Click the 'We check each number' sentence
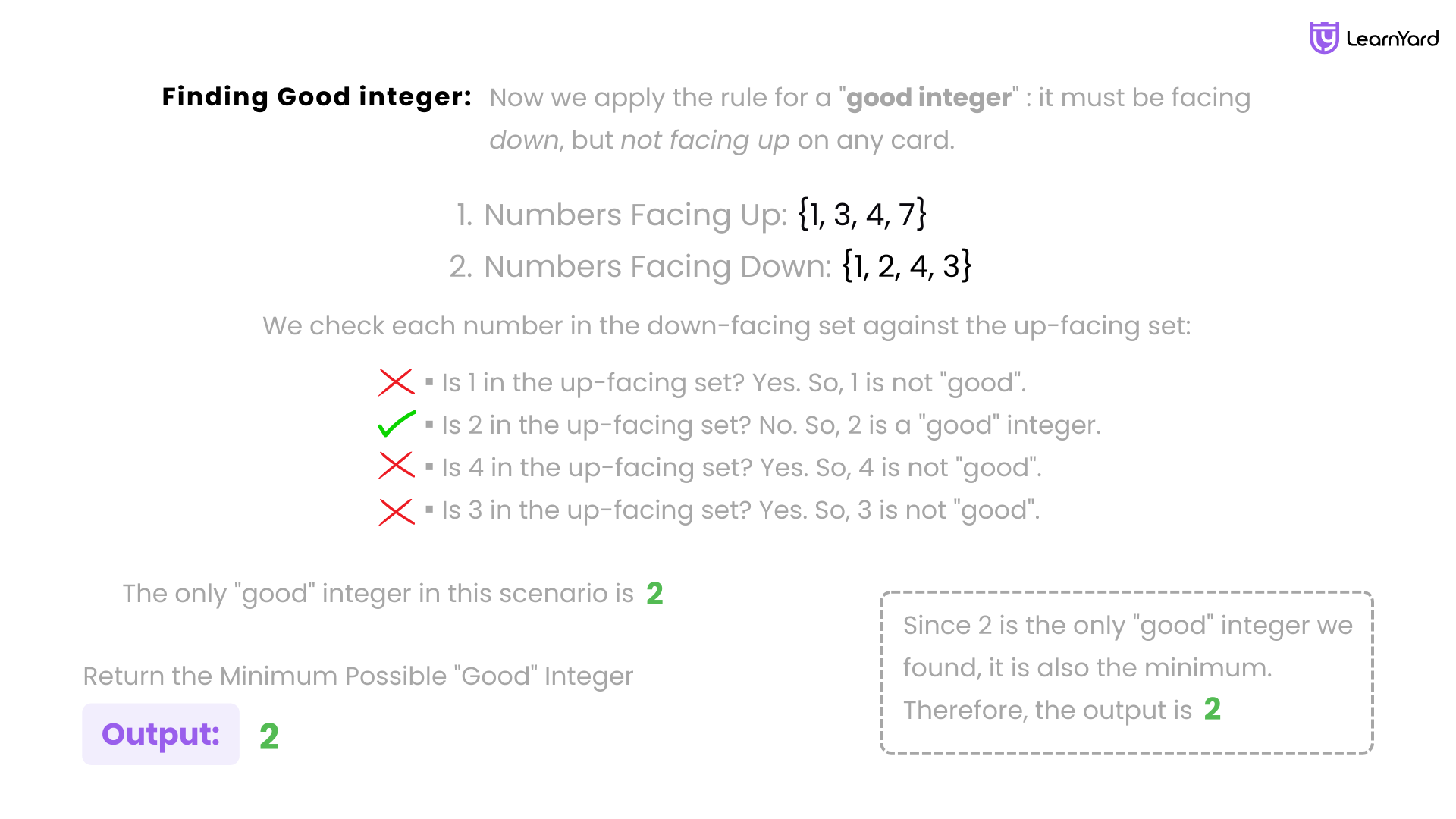The height and width of the screenshot is (819, 1456). point(726,326)
